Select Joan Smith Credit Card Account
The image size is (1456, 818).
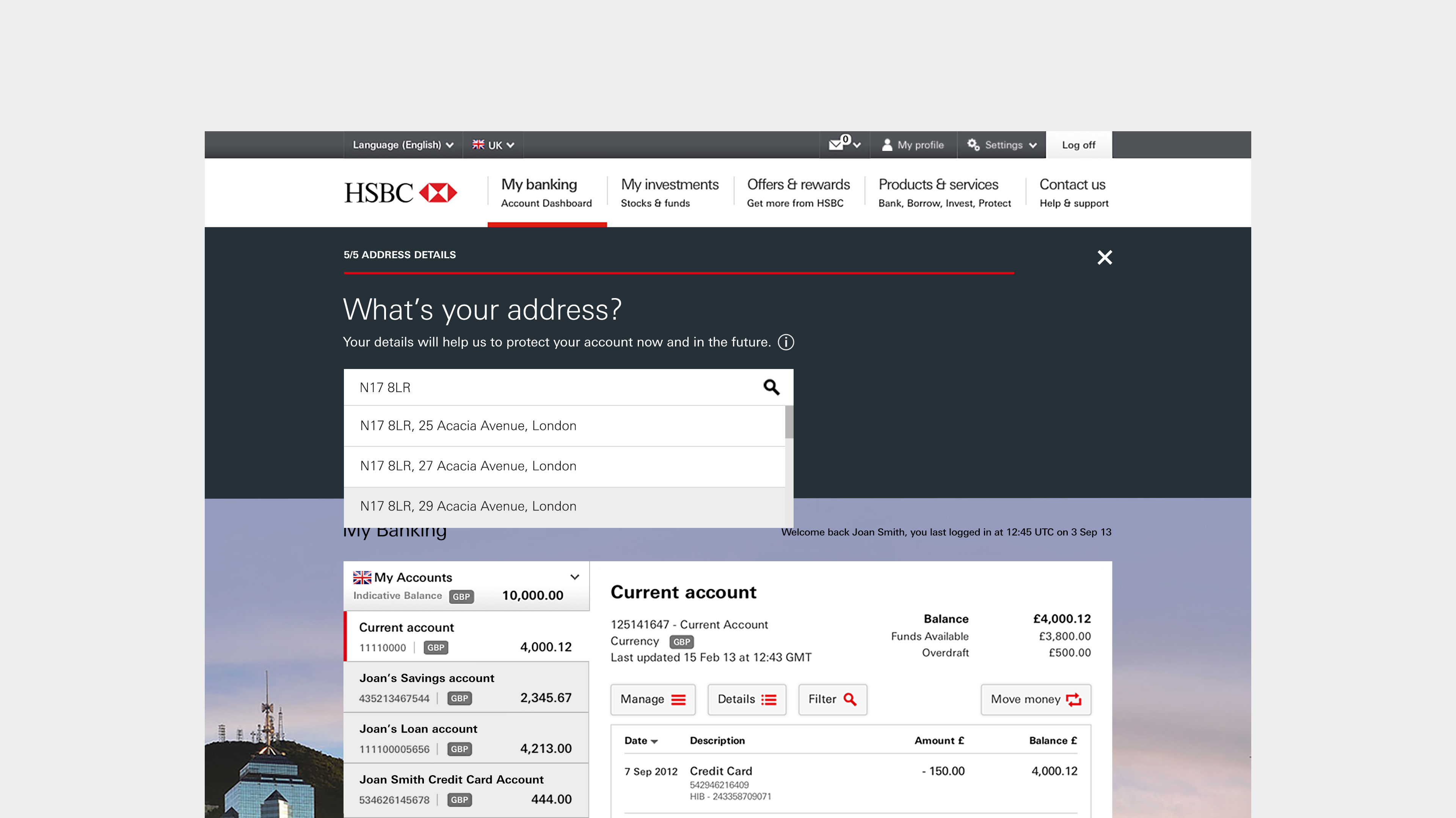466,789
